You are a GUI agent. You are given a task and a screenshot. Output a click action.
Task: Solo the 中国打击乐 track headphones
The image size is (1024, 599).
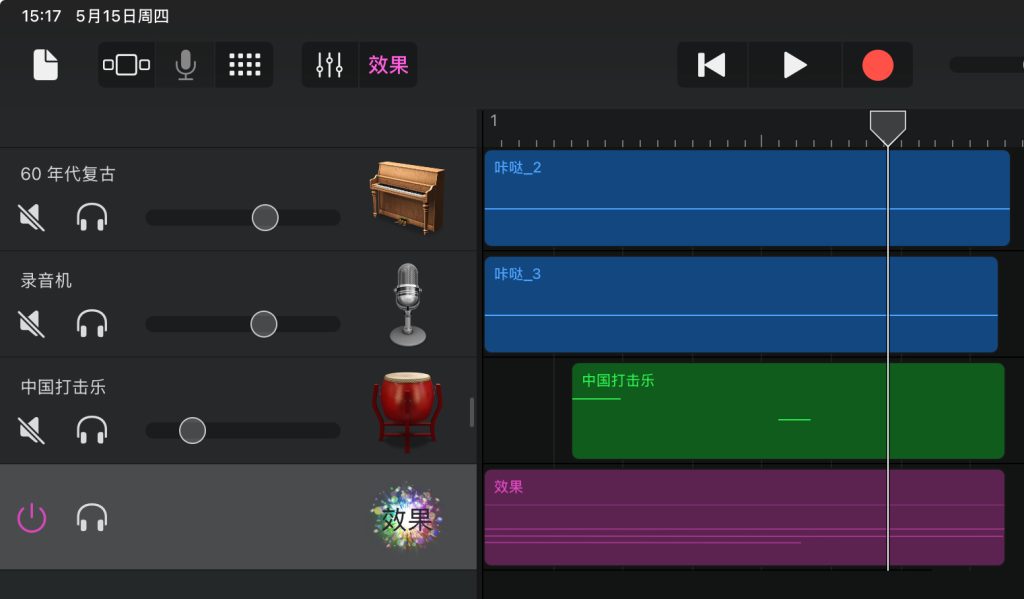pyautogui.click(x=92, y=430)
